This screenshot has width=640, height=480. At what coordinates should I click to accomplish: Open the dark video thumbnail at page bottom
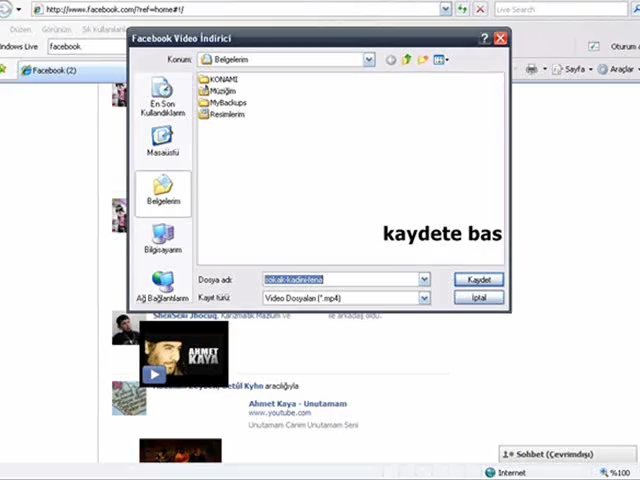[x=180, y=451]
